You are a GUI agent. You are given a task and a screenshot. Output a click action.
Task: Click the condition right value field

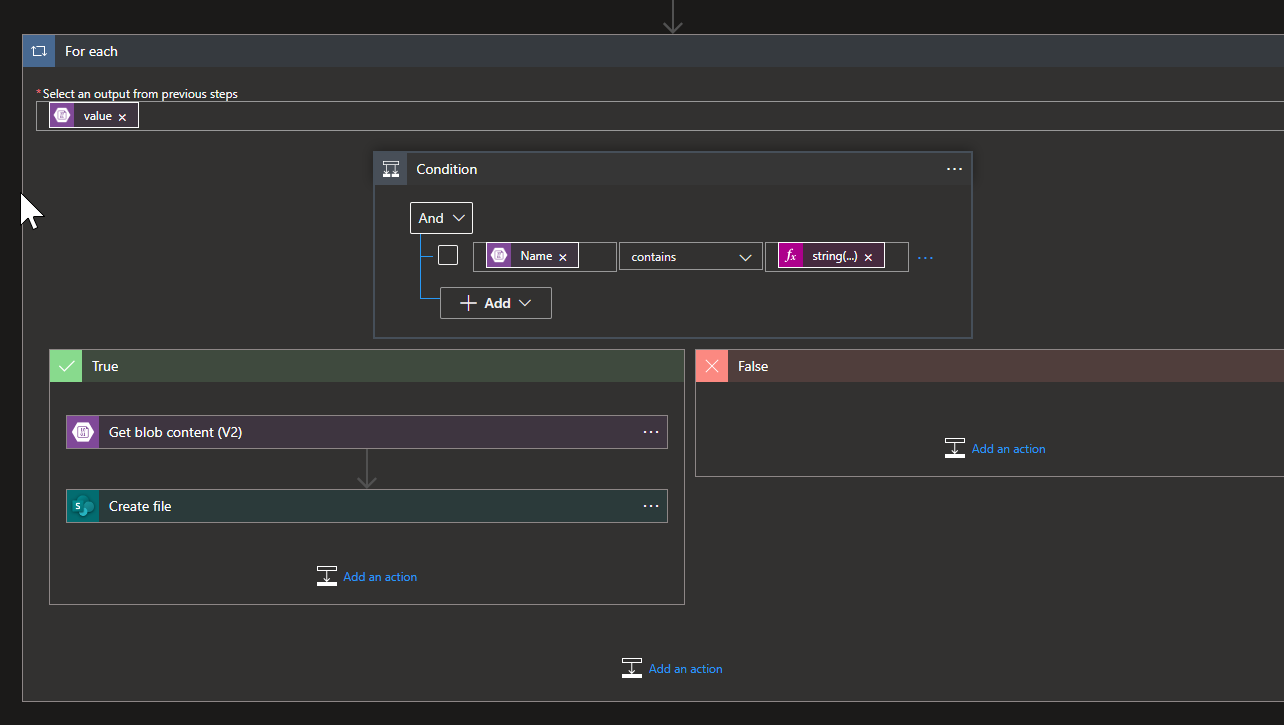point(837,257)
